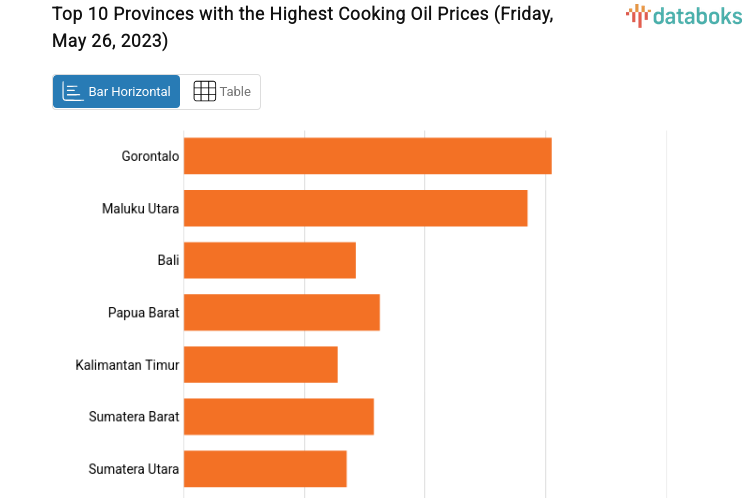Viewport: 753px width, 498px height.
Task: Switch to Table view
Action: point(222,92)
